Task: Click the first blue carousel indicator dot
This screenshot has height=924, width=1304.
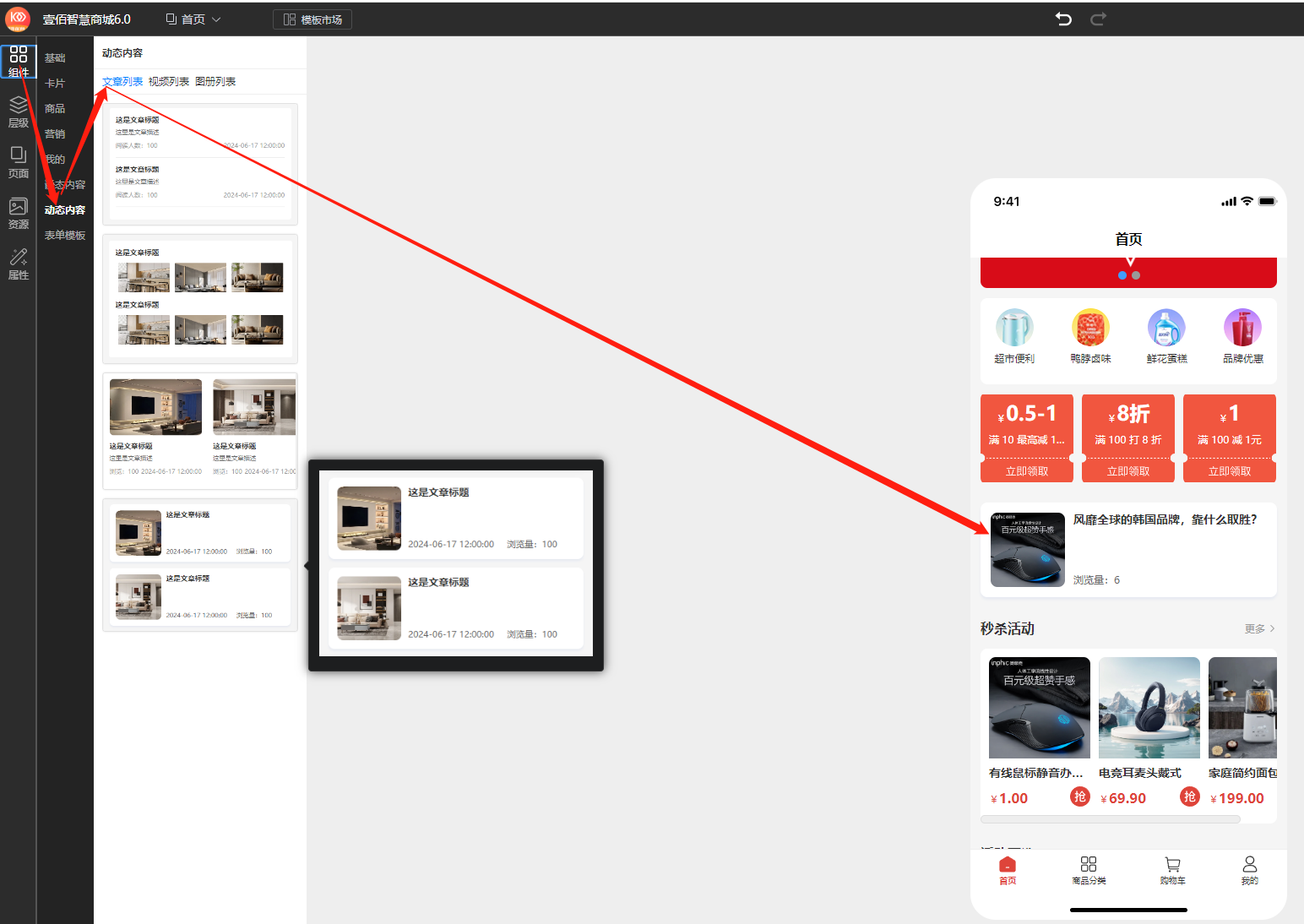Action: (x=1122, y=275)
